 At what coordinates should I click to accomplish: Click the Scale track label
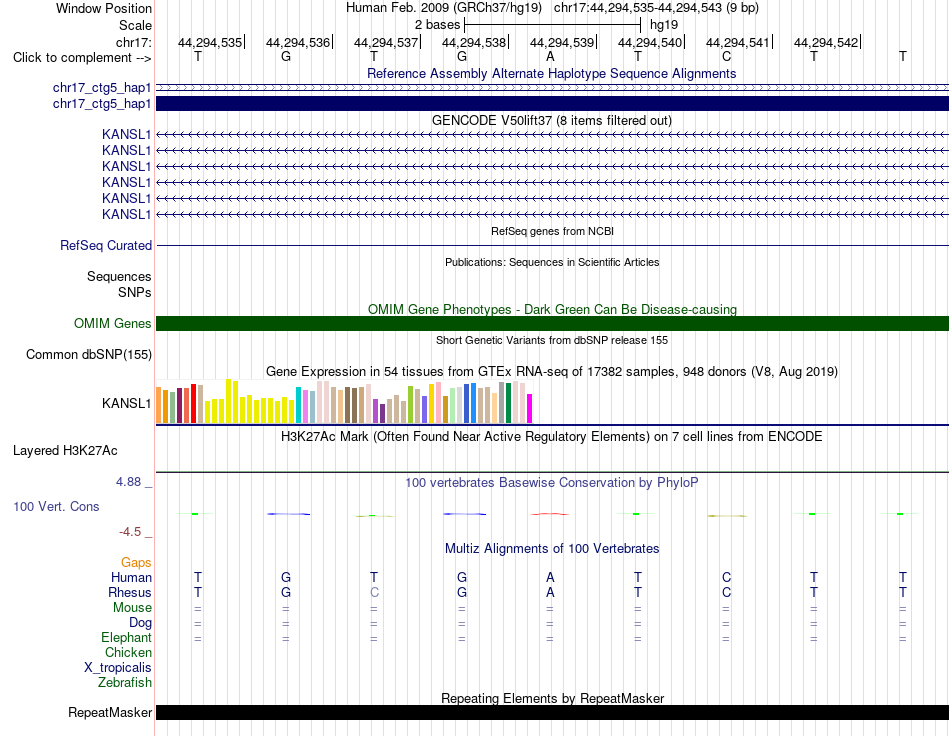click(x=135, y=25)
